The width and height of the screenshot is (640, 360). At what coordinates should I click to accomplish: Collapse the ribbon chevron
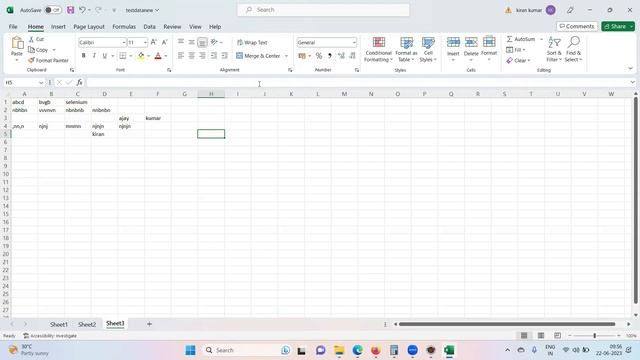point(631,69)
